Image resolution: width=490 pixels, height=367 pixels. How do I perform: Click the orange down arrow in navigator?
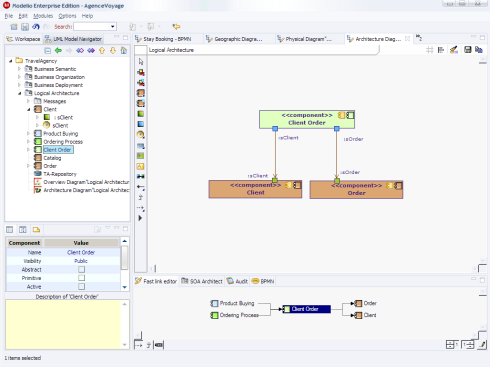(x=113, y=50)
